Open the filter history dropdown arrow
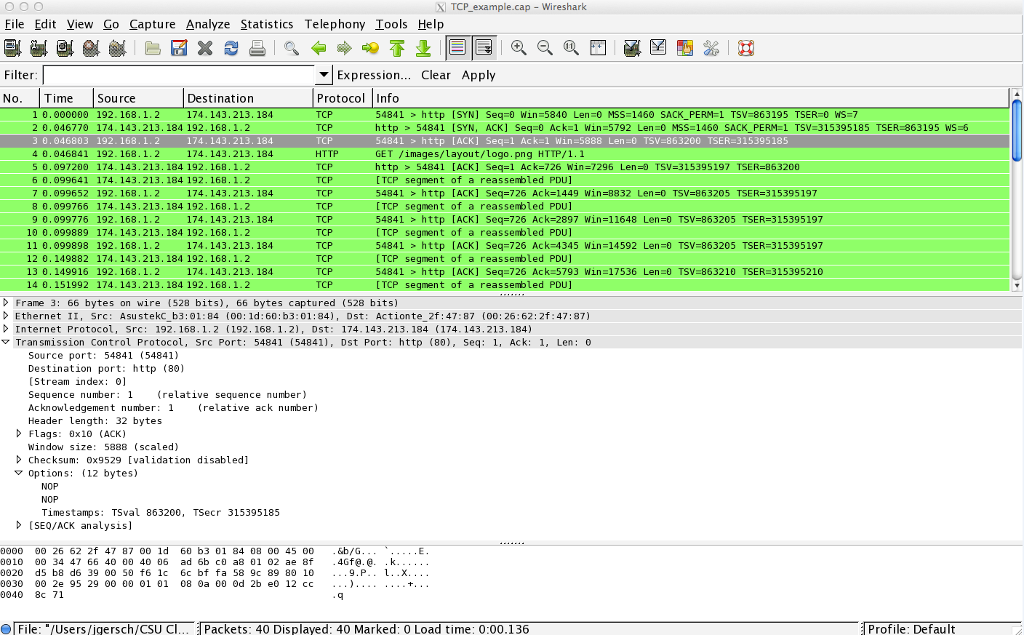This screenshot has height=635, width=1024. (x=324, y=75)
